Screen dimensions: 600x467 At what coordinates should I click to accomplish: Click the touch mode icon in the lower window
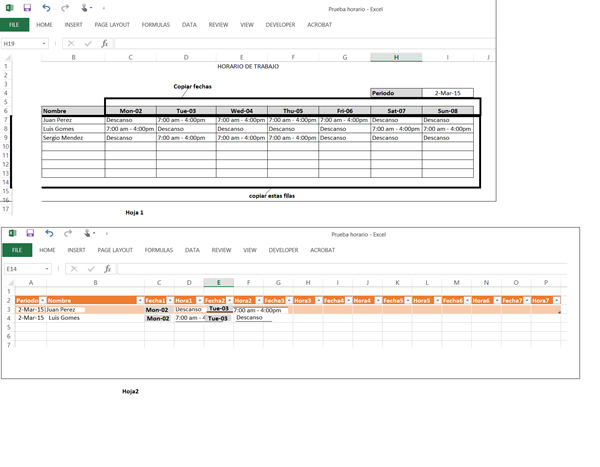coord(87,233)
